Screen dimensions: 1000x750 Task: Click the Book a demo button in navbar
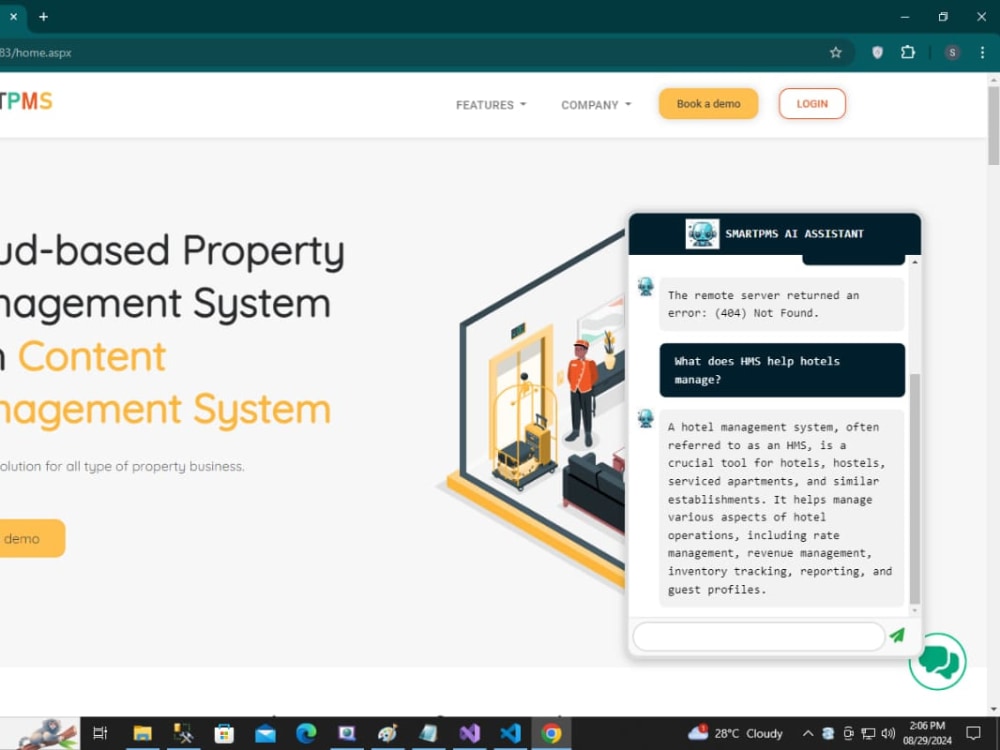tap(708, 103)
